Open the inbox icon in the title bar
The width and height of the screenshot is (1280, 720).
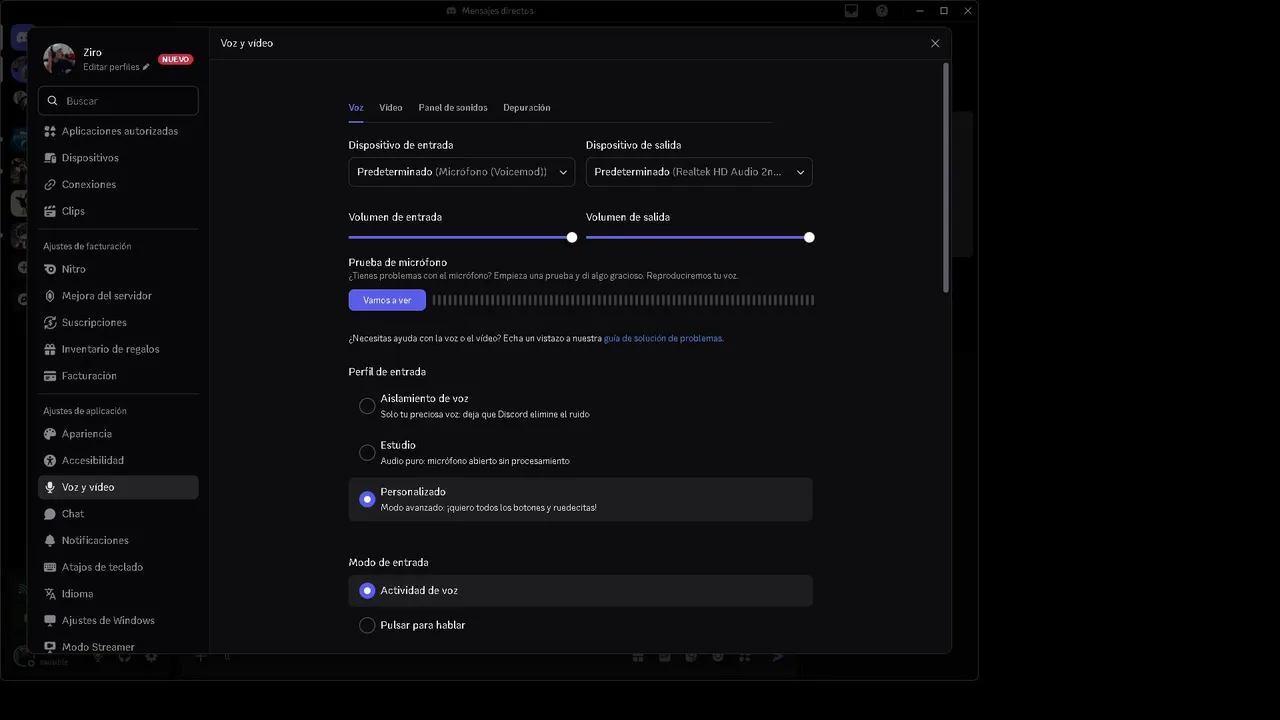click(x=852, y=11)
